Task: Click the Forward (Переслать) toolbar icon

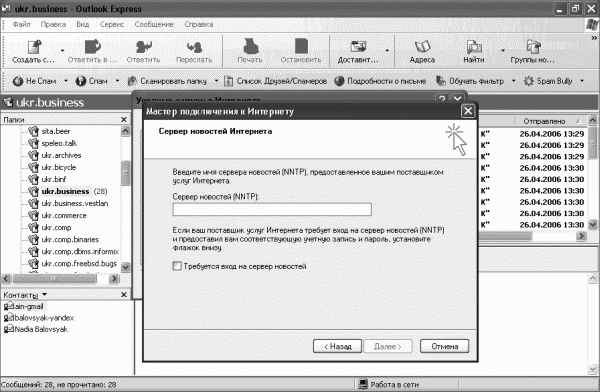Action: click(194, 47)
